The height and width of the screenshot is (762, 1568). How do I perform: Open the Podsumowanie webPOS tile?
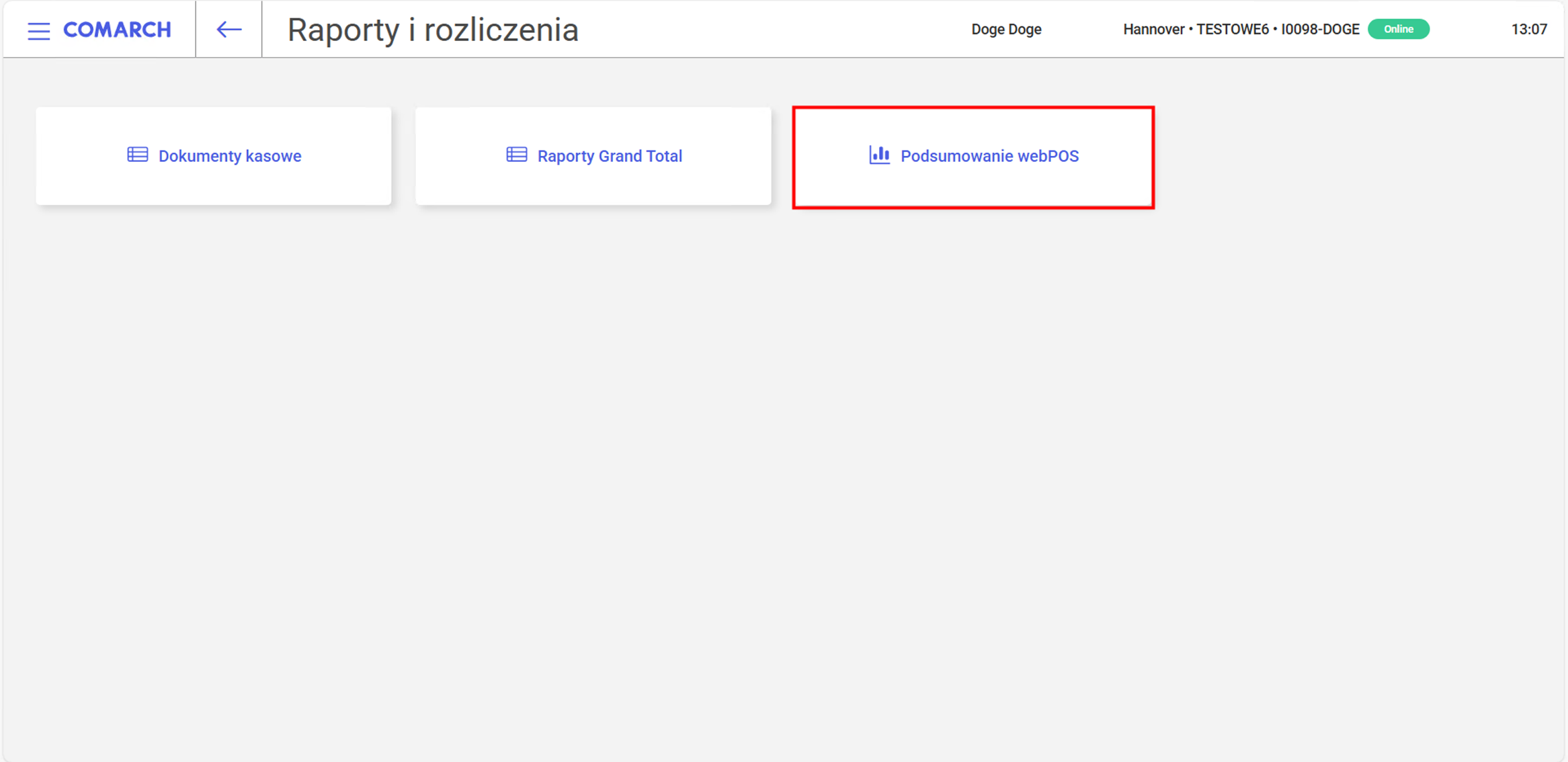[x=973, y=157]
